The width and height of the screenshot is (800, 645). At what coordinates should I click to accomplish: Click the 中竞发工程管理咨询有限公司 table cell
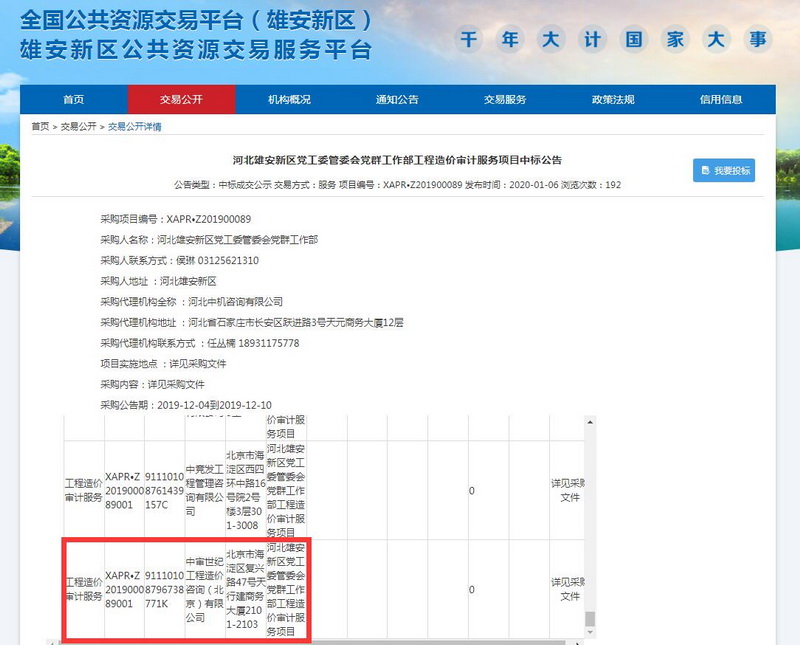(x=205, y=490)
